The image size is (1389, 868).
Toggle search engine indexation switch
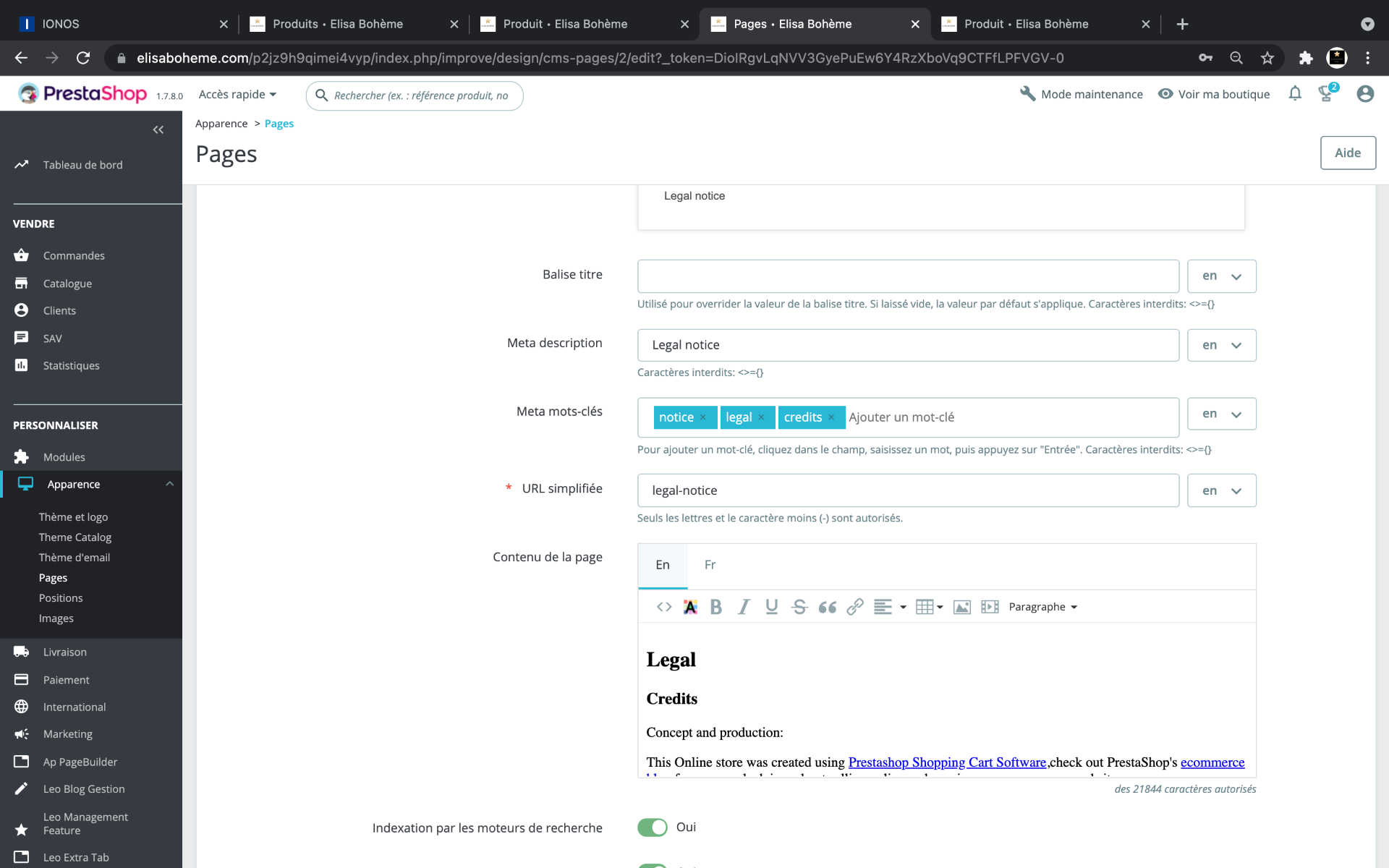coord(653,827)
